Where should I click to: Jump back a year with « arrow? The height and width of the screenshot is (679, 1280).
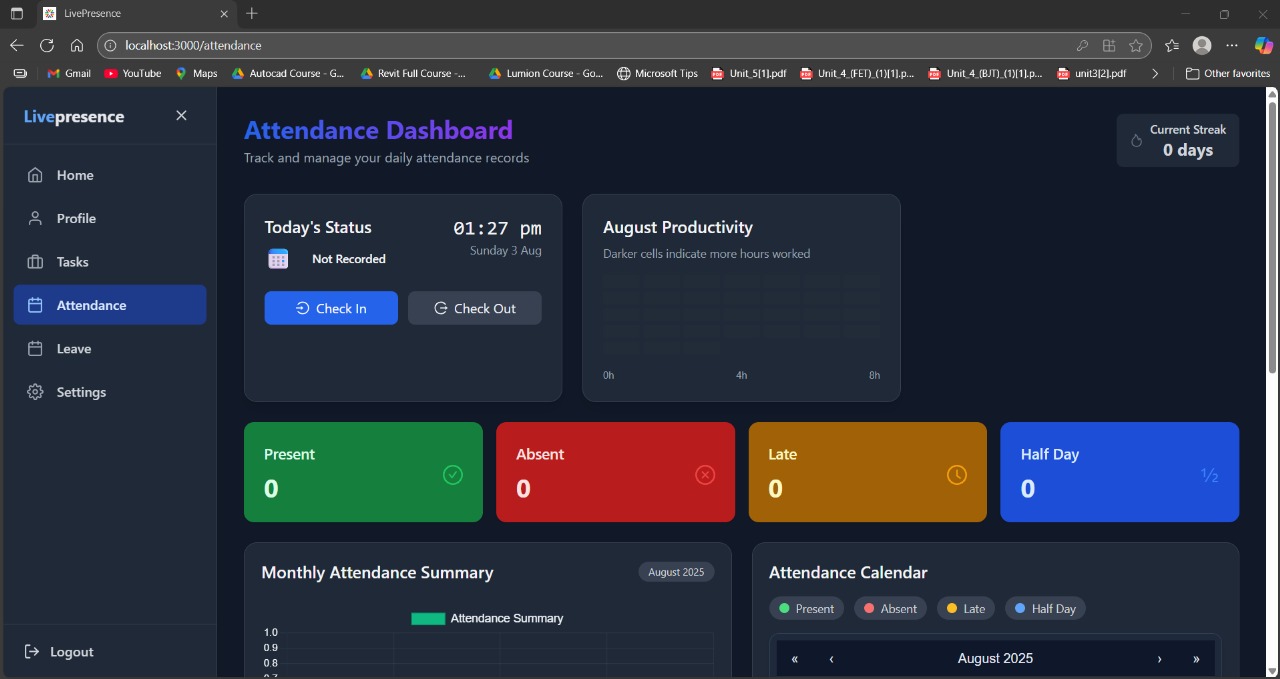[x=795, y=658]
